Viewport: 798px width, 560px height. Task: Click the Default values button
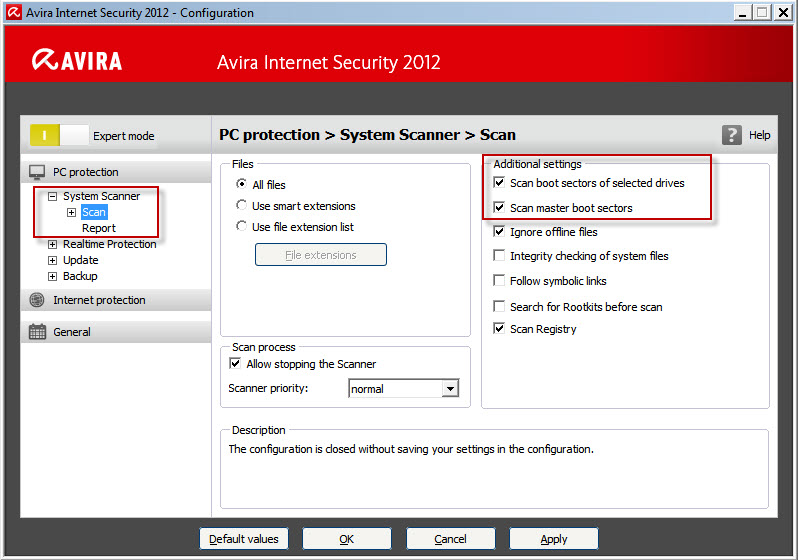pyautogui.click(x=244, y=539)
